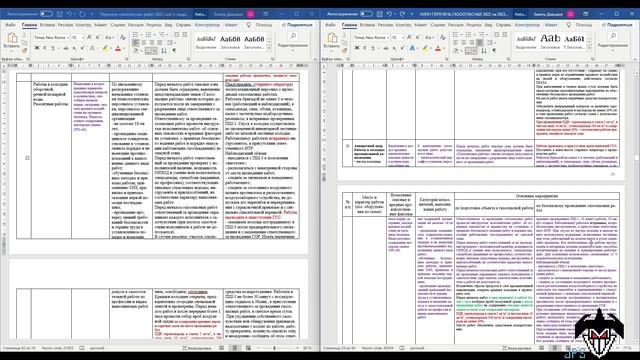Insert bulleted list in left window
Screen dimensions: 640x360
pyautogui.click(x=137, y=35)
